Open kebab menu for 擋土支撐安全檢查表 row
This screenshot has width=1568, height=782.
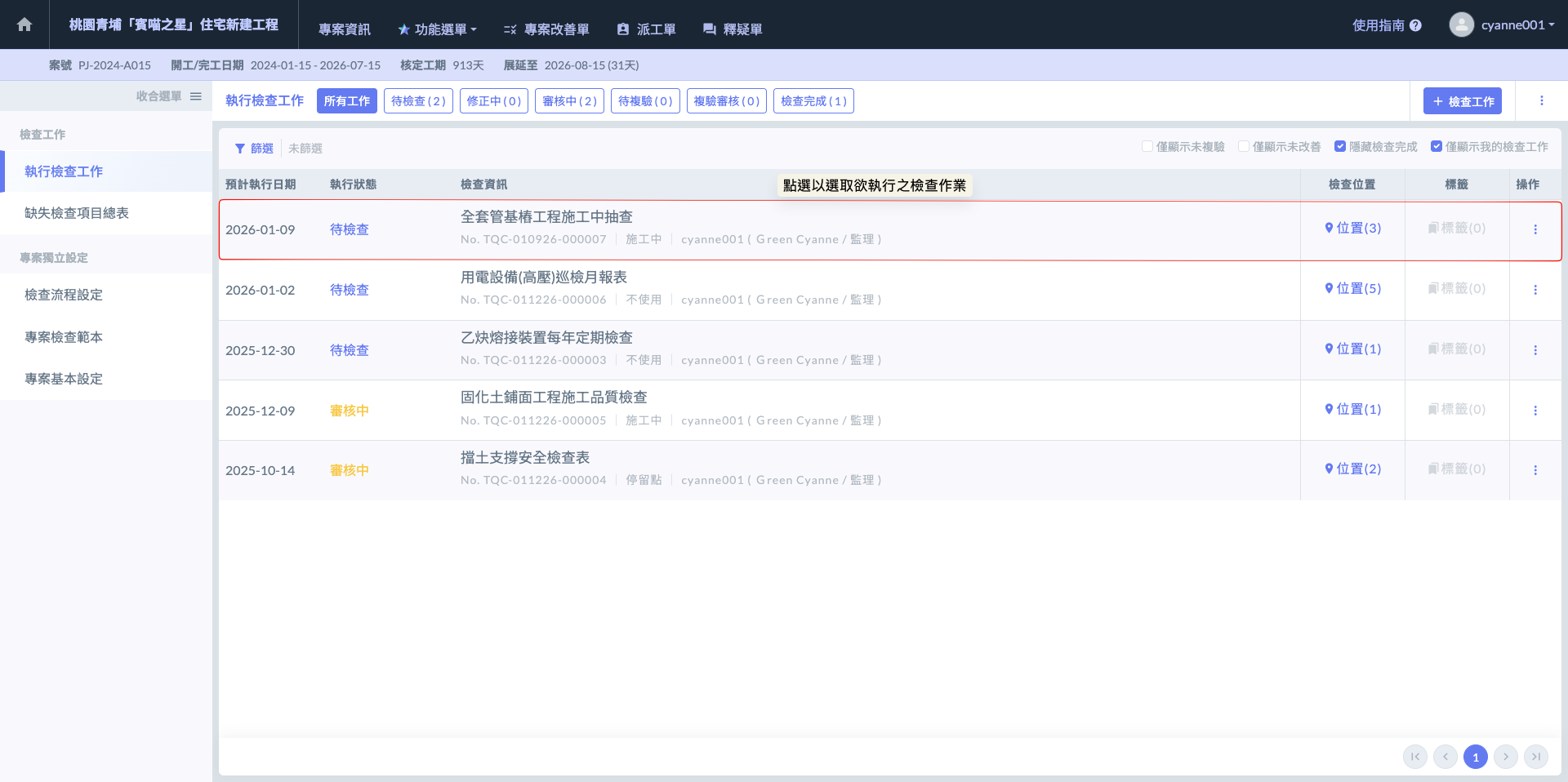pyautogui.click(x=1535, y=470)
